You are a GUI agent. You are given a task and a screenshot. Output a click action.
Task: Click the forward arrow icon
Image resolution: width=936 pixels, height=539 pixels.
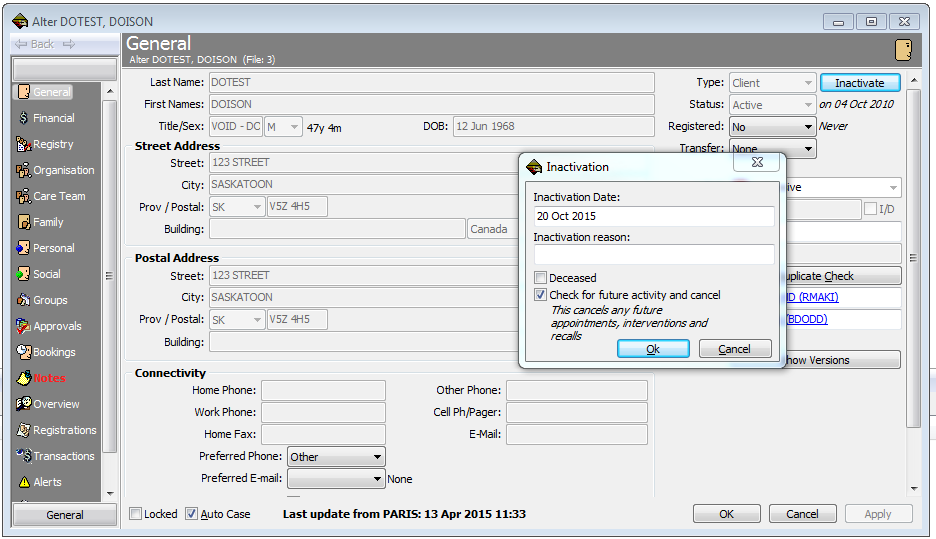click(69, 44)
